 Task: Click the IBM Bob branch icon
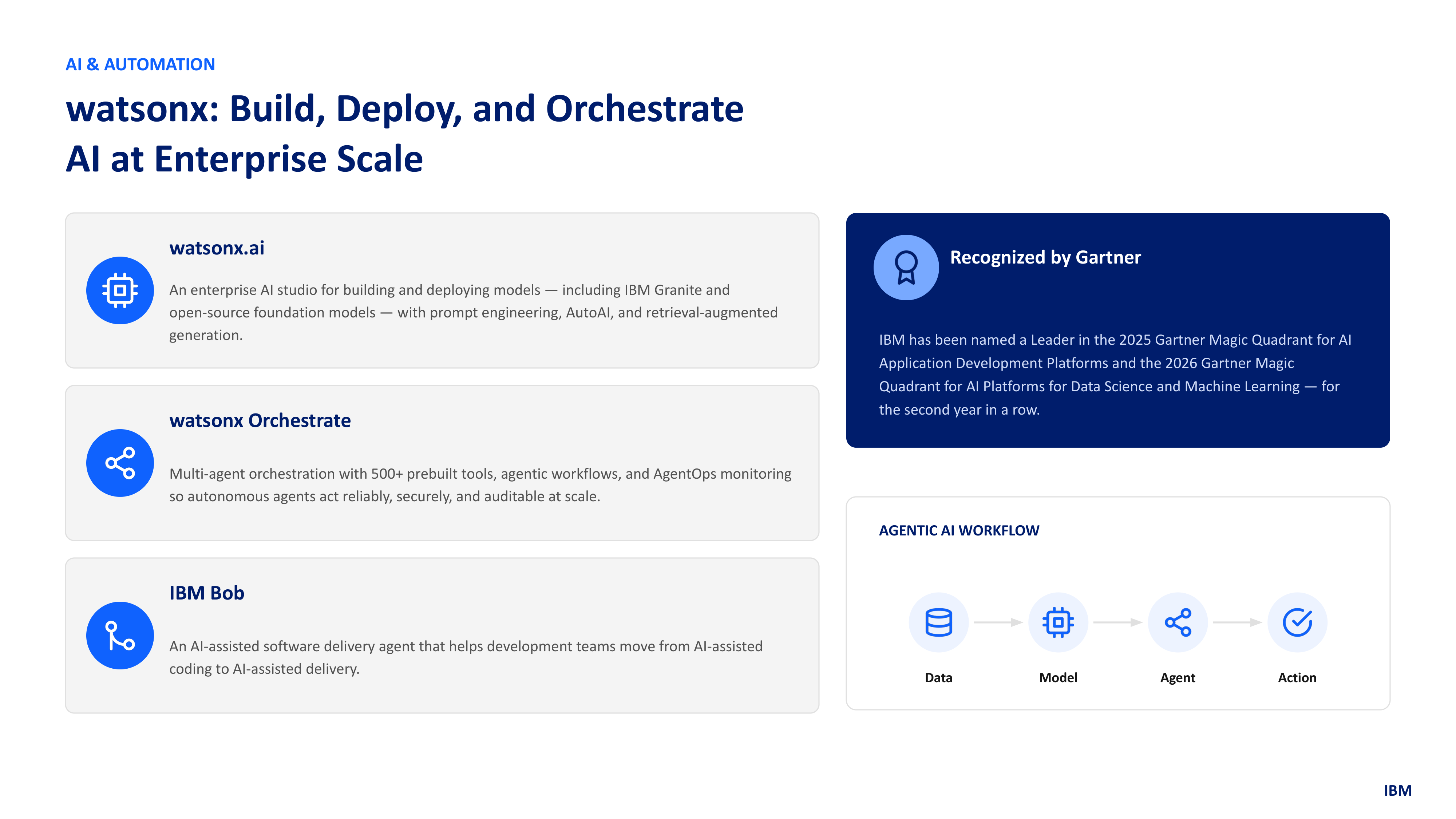pyautogui.click(x=120, y=635)
